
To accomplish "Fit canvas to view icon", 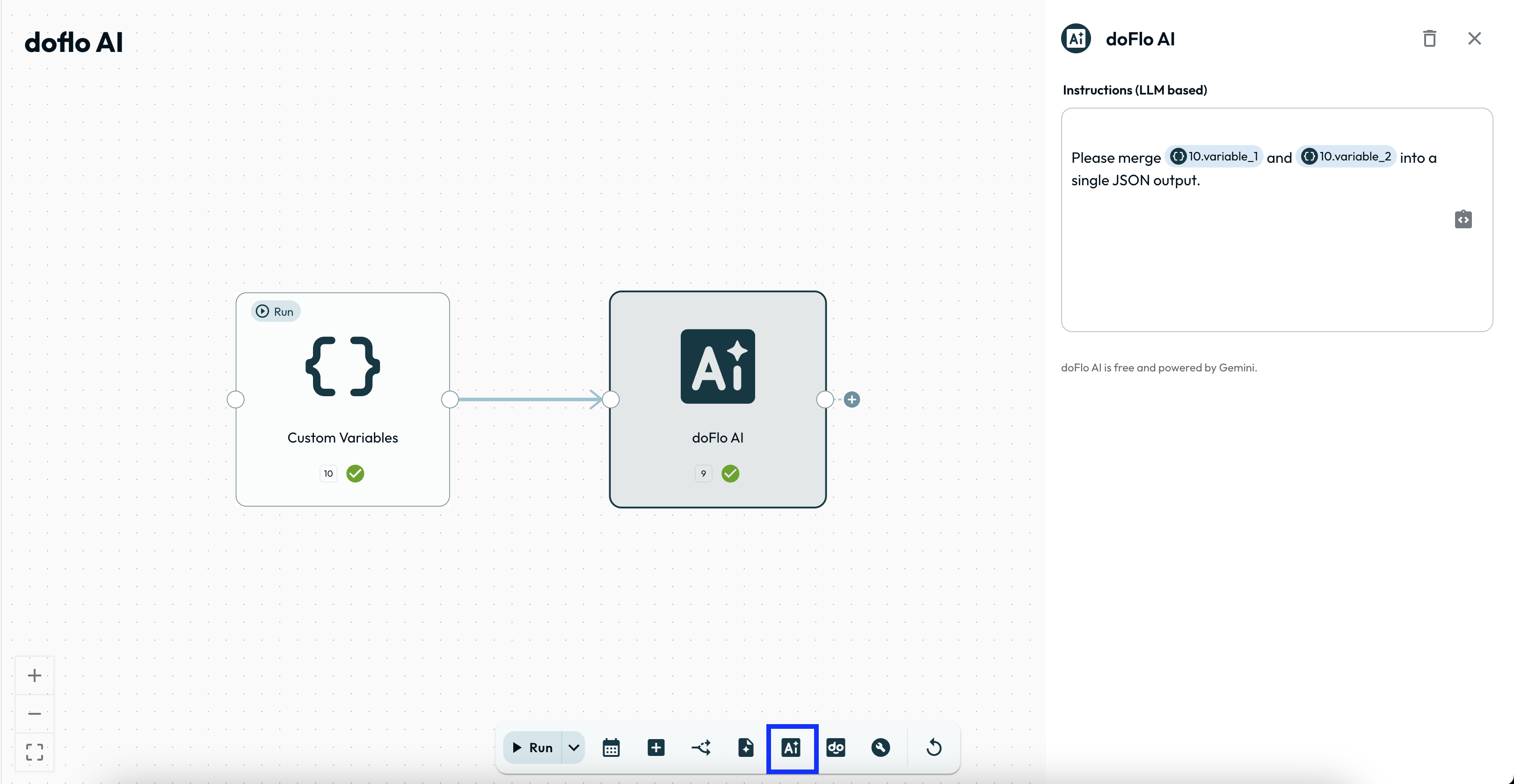I will tap(35, 752).
